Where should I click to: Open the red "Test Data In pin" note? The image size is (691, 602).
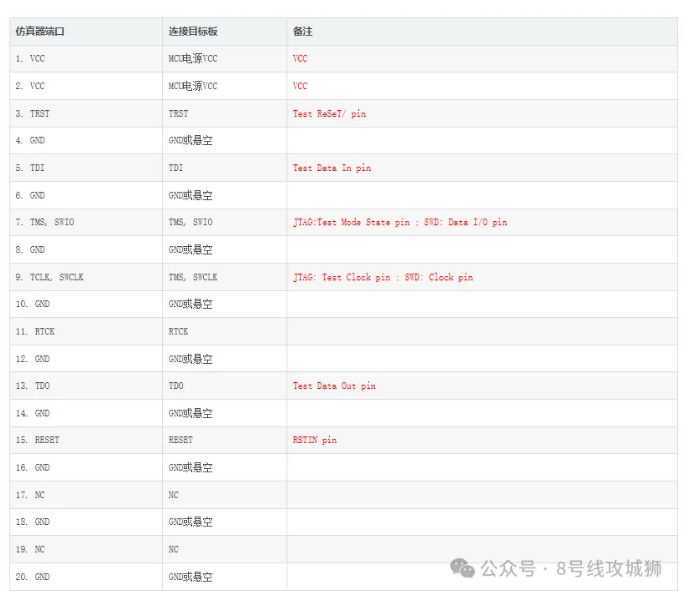click(331, 168)
